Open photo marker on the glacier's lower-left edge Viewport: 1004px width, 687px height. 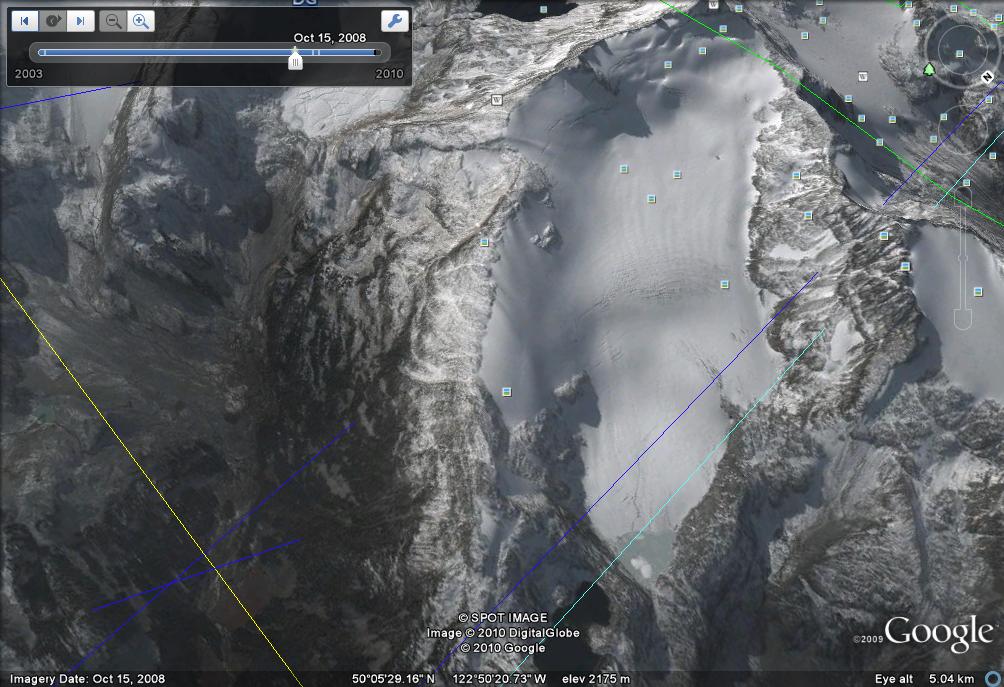click(x=506, y=391)
